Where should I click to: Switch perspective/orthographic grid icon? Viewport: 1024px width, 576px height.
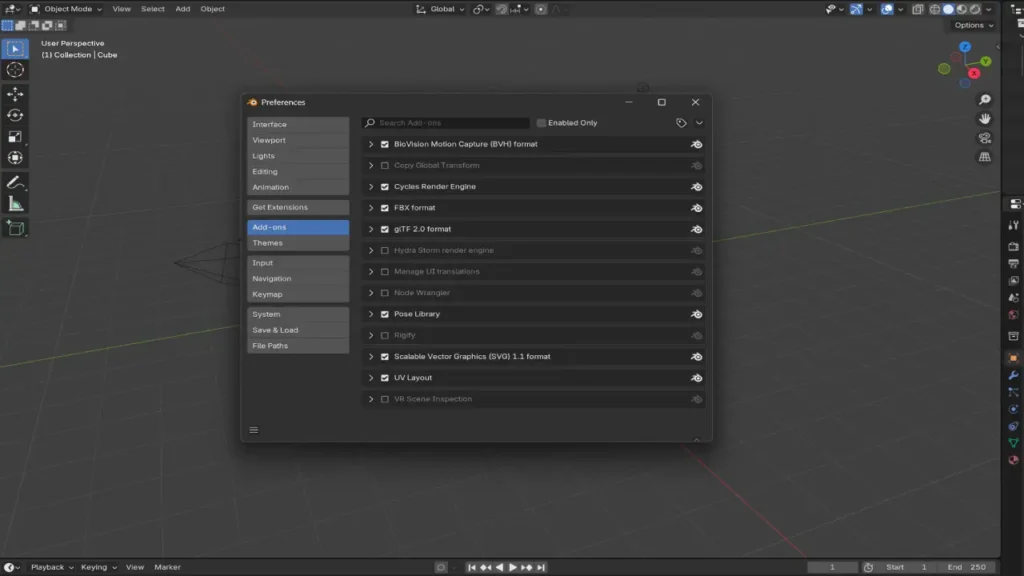click(x=984, y=157)
